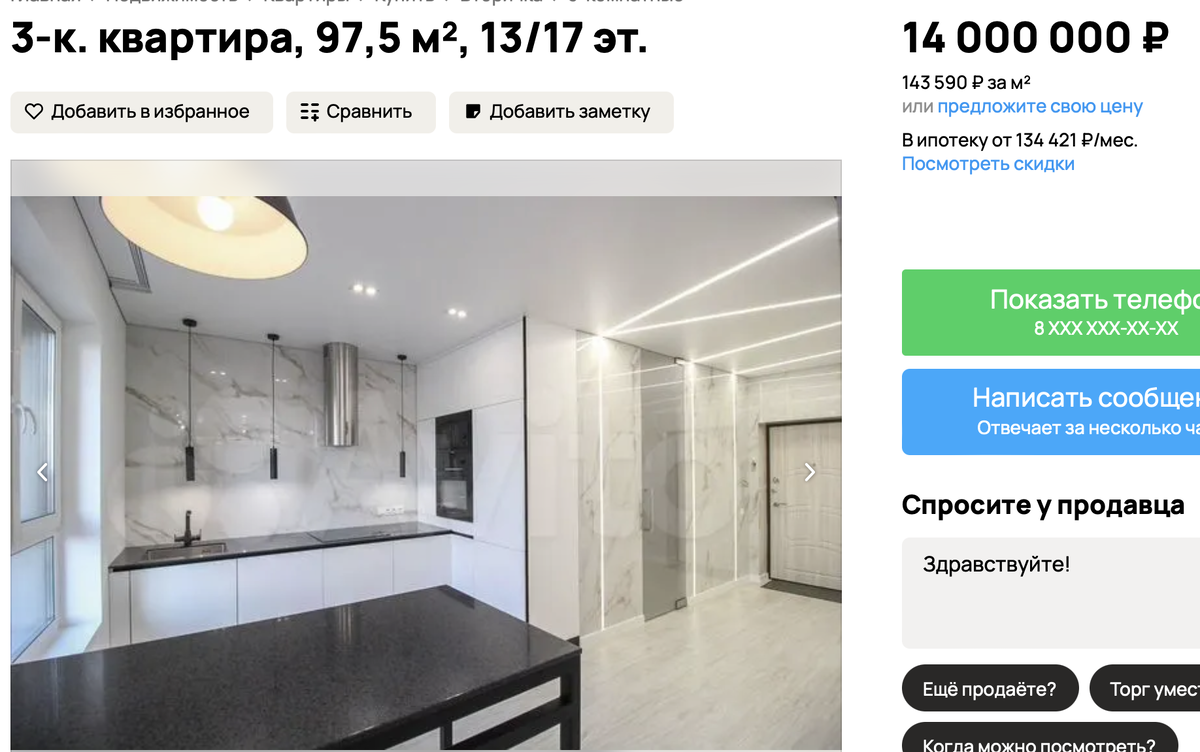Click the note icon beside Добавить заметку
The width and height of the screenshot is (1200, 752).
click(x=473, y=111)
